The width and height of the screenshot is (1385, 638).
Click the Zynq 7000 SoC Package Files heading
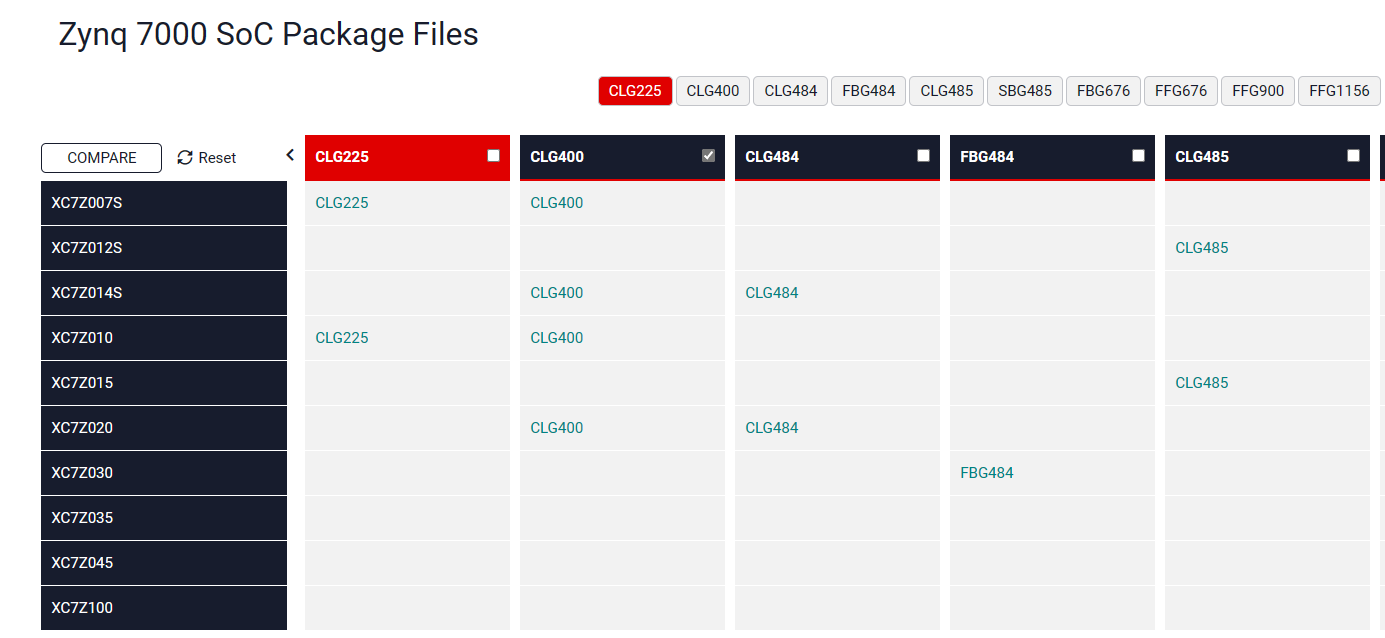(x=269, y=35)
